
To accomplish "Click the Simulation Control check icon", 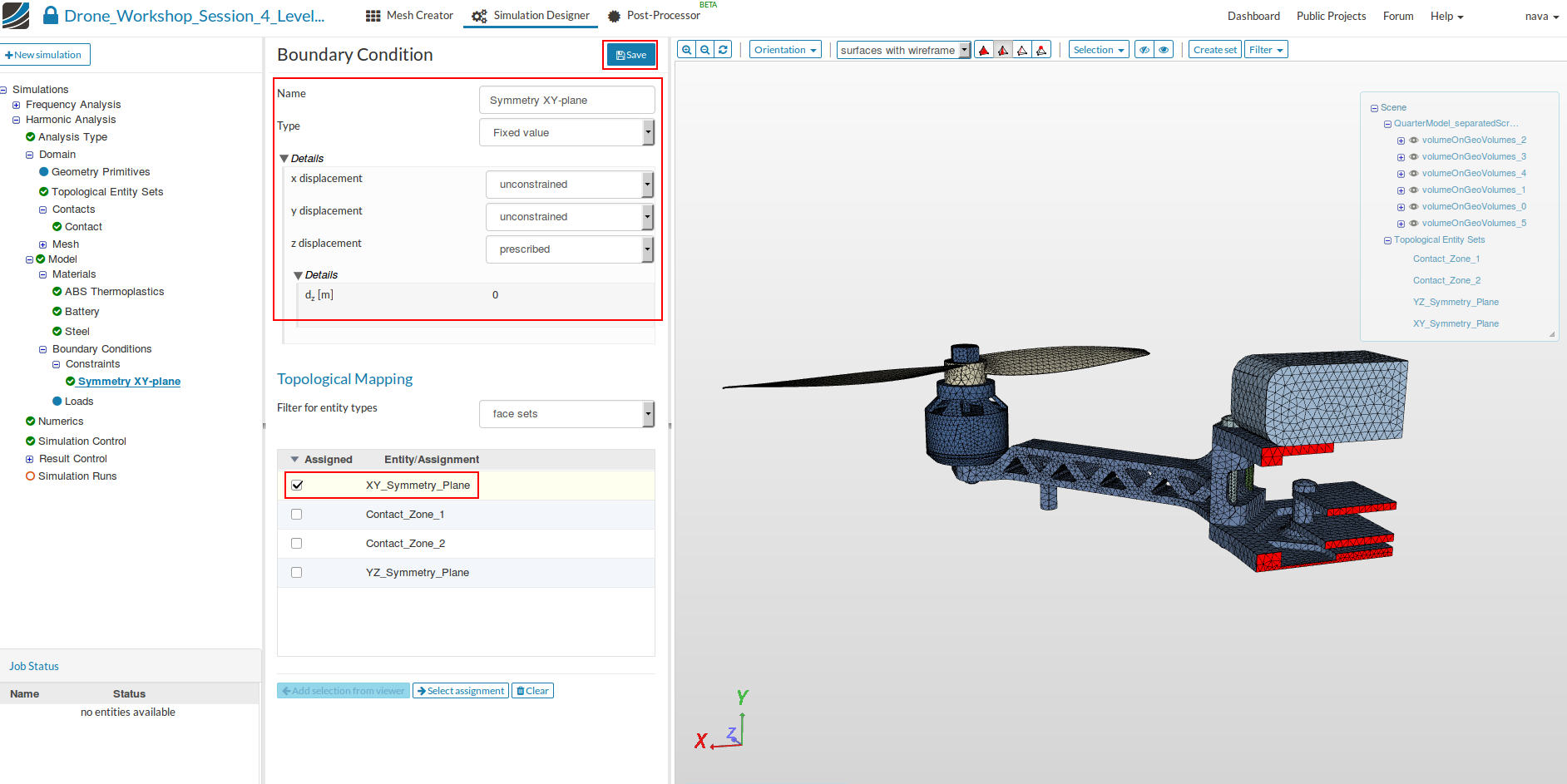I will click(31, 441).
